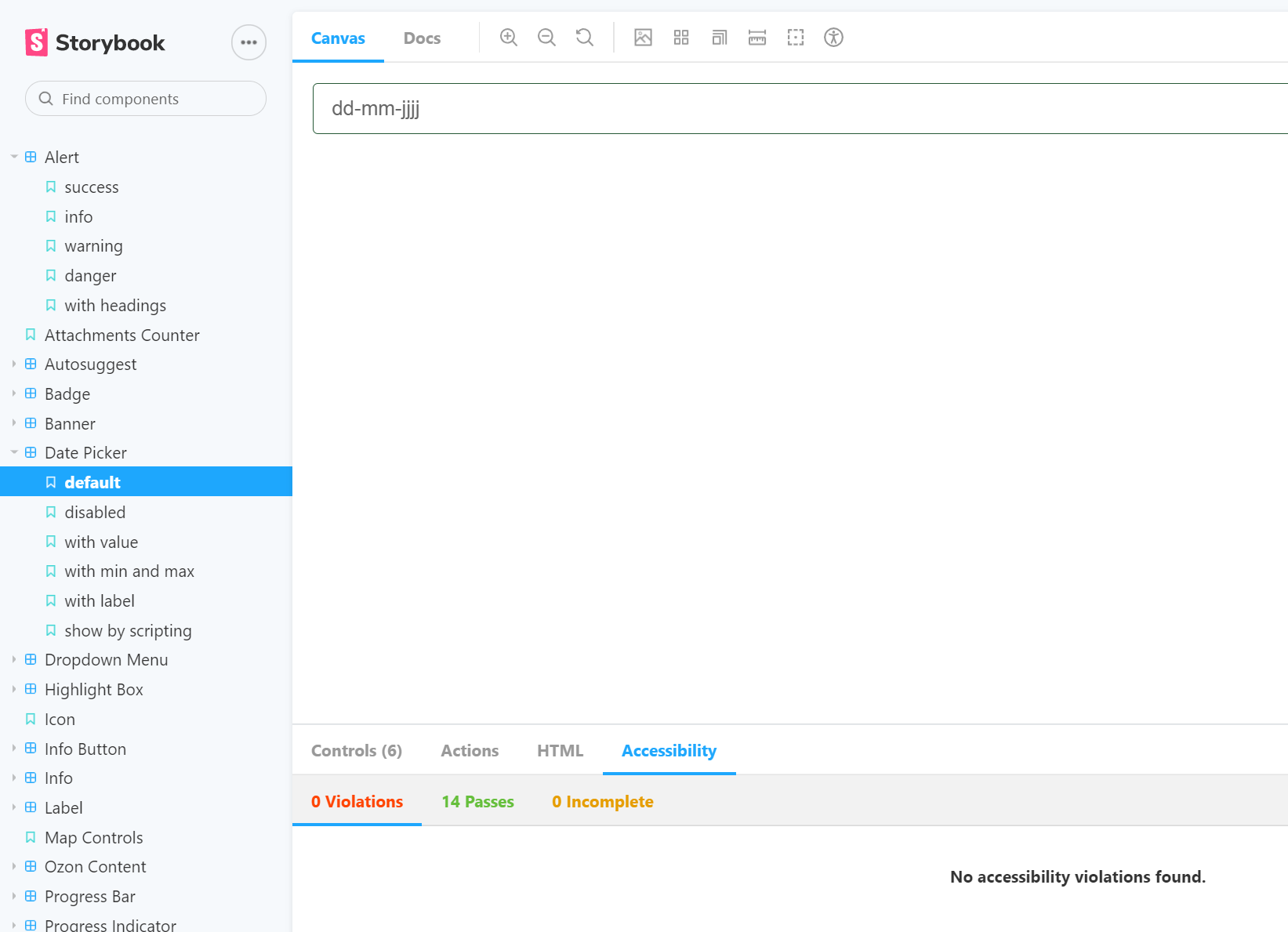Zoom out of the canvas

pyautogui.click(x=546, y=37)
